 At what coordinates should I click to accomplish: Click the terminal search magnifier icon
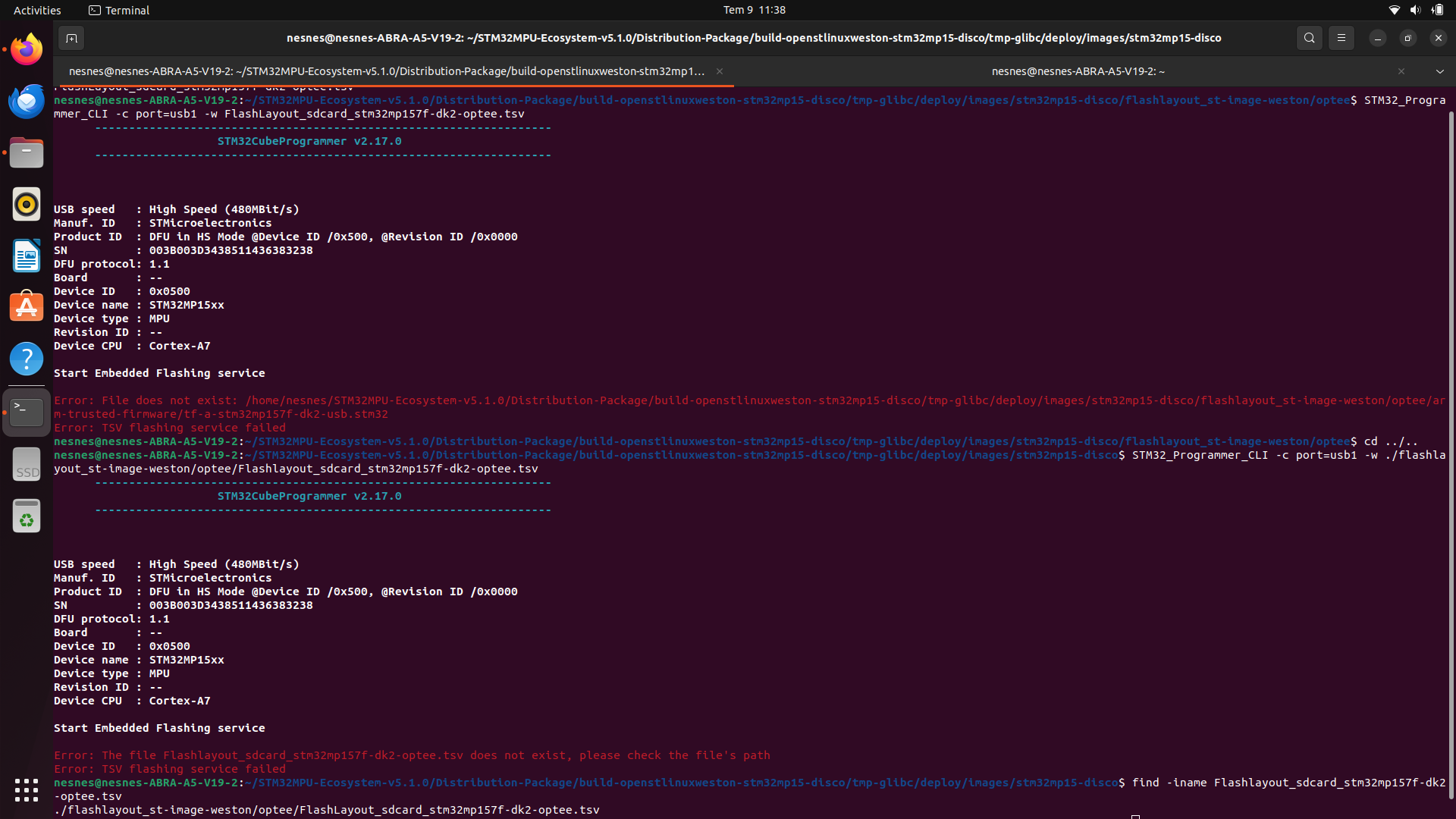1309,38
